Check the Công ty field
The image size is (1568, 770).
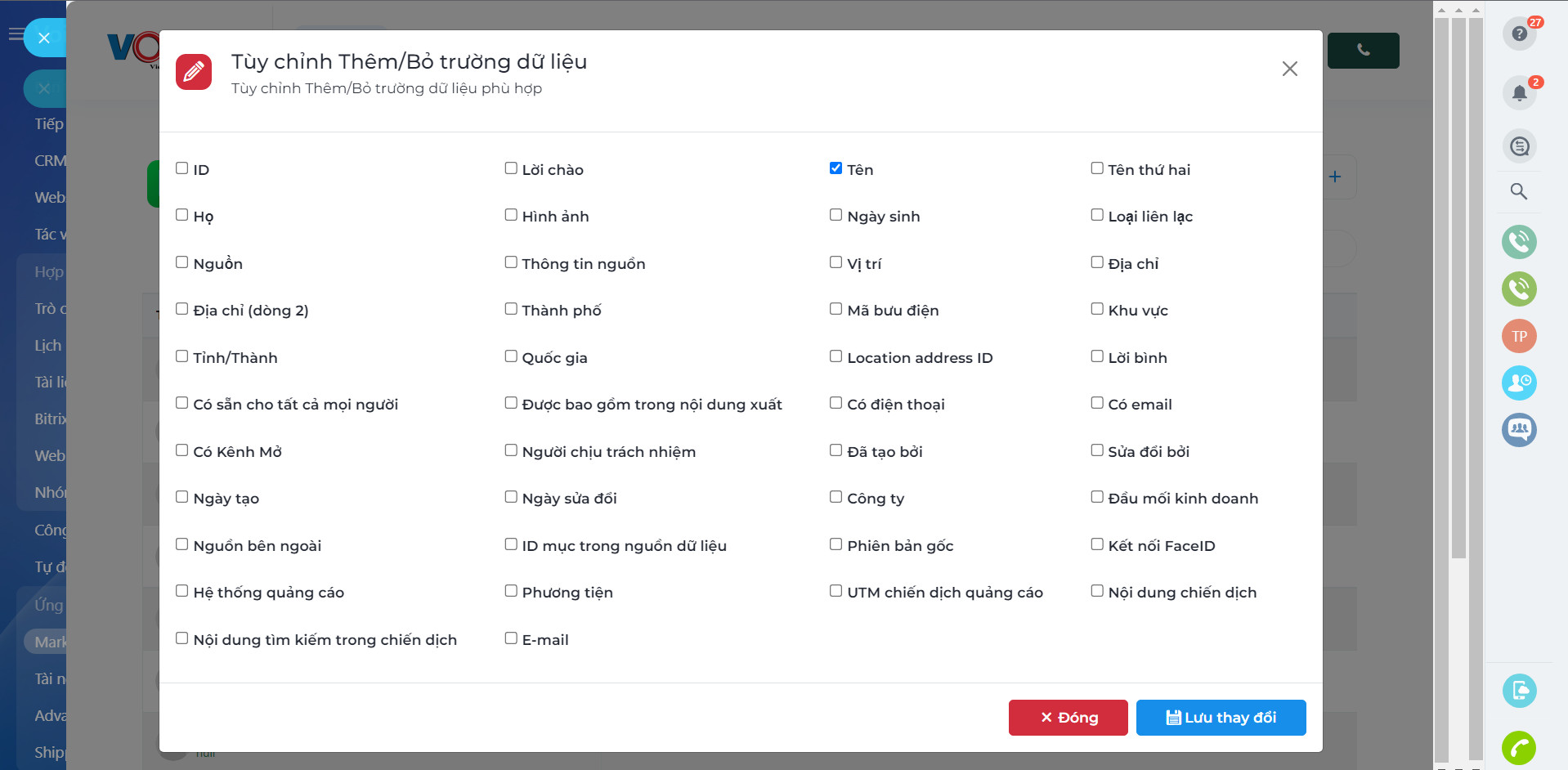pyautogui.click(x=836, y=497)
